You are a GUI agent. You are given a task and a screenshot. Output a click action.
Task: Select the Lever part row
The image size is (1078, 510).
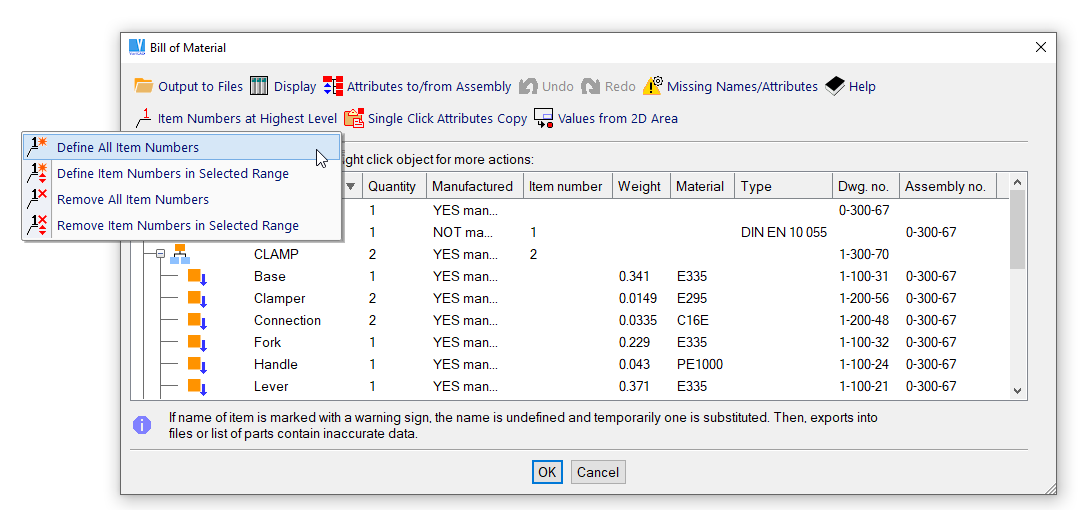point(271,386)
